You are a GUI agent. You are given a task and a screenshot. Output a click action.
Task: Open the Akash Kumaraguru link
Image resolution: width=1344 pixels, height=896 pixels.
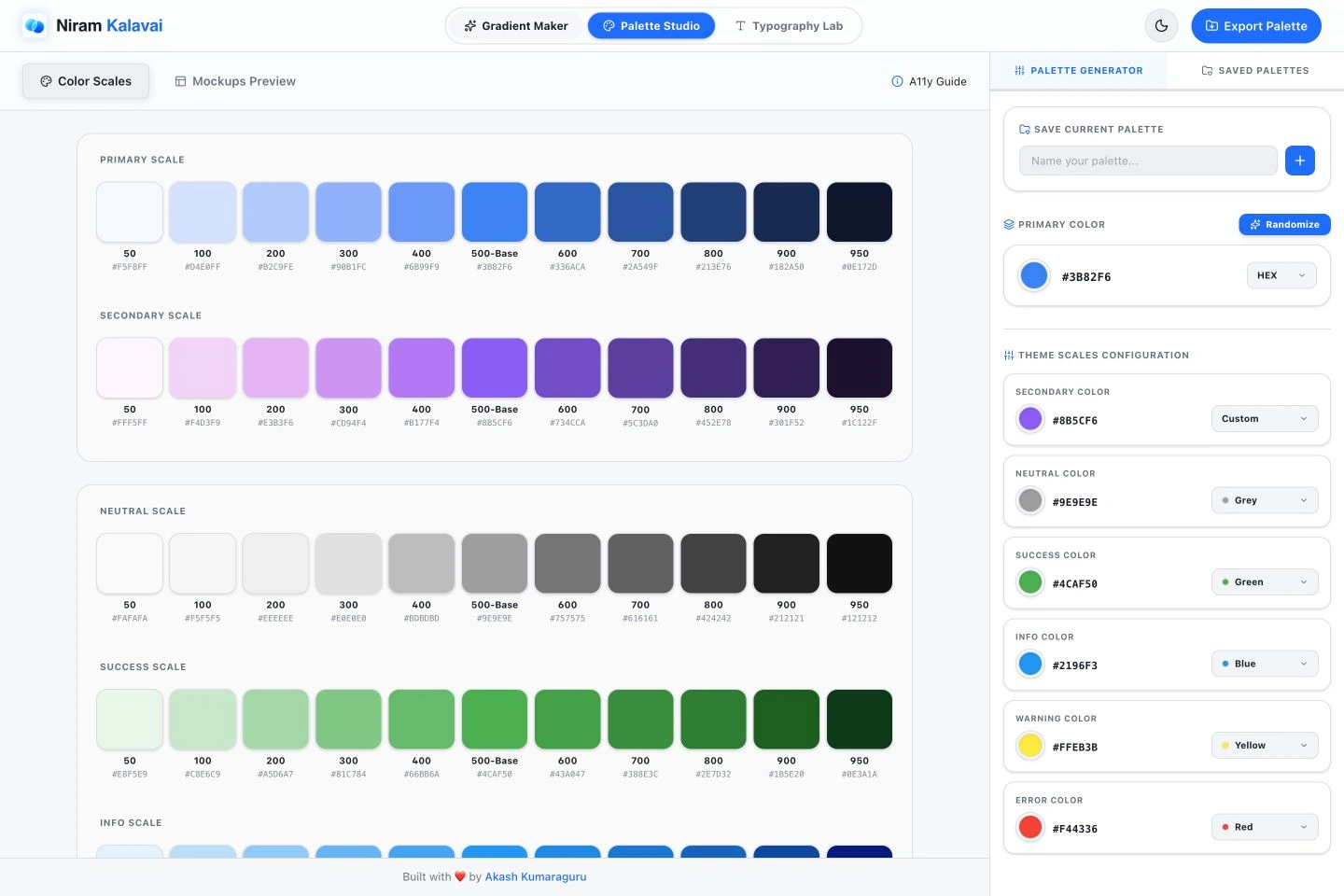[536, 876]
